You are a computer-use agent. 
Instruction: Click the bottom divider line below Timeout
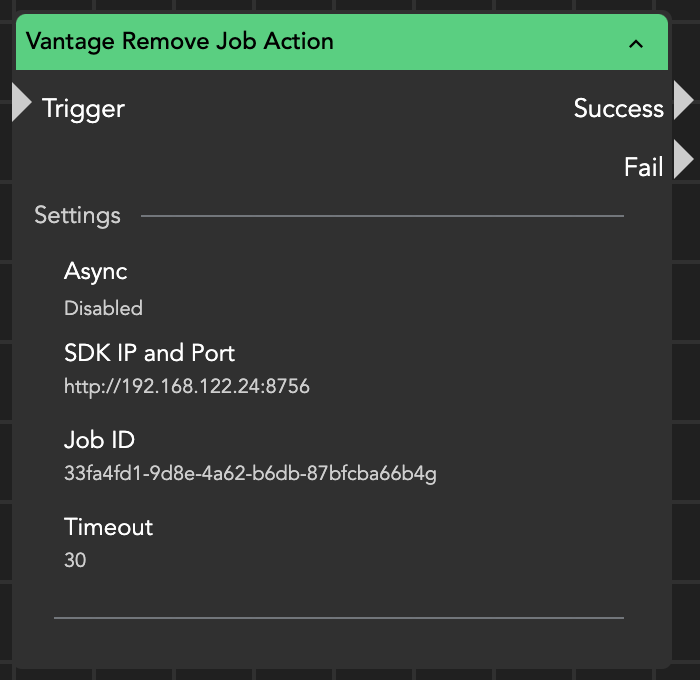[x=338, y=618]
